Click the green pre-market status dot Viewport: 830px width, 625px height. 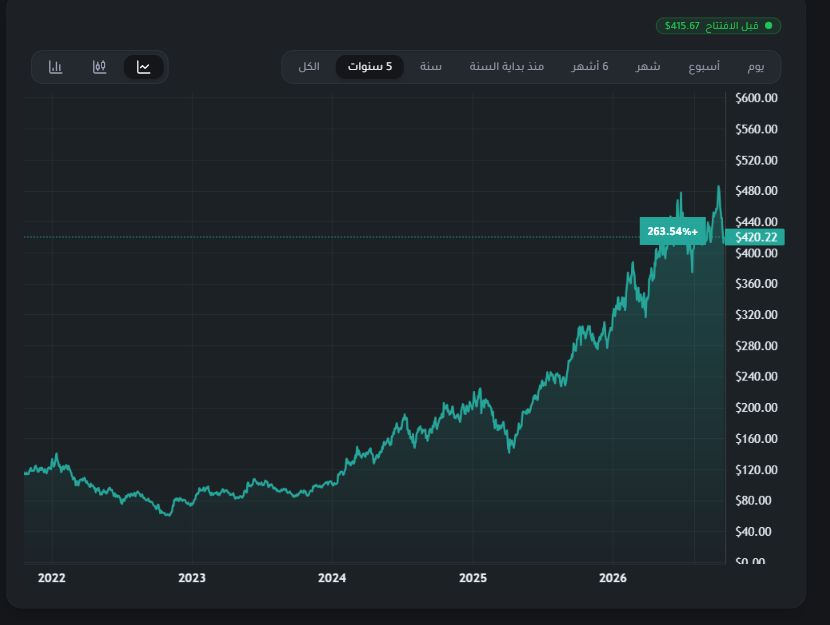(x=769, y=25)
